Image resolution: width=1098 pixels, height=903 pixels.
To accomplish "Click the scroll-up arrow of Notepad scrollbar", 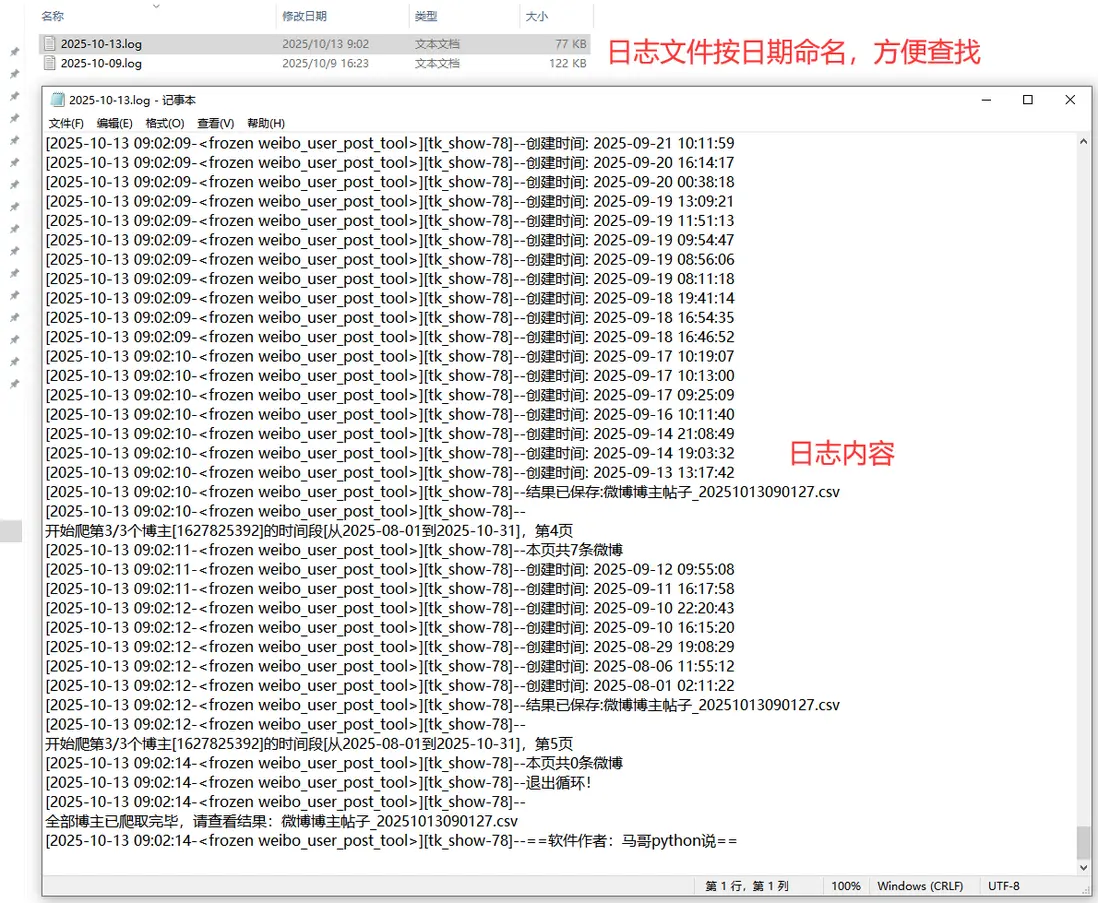I will click(x=1083, y=141).
